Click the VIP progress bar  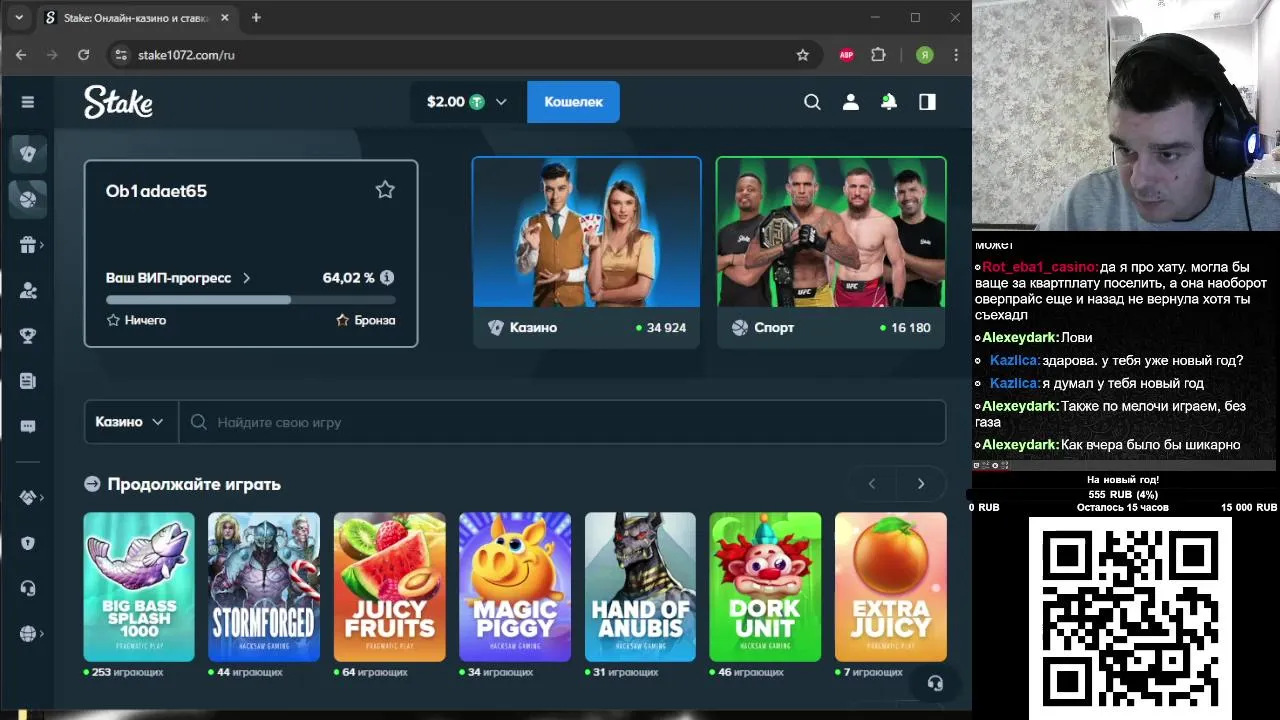(251, 299)
